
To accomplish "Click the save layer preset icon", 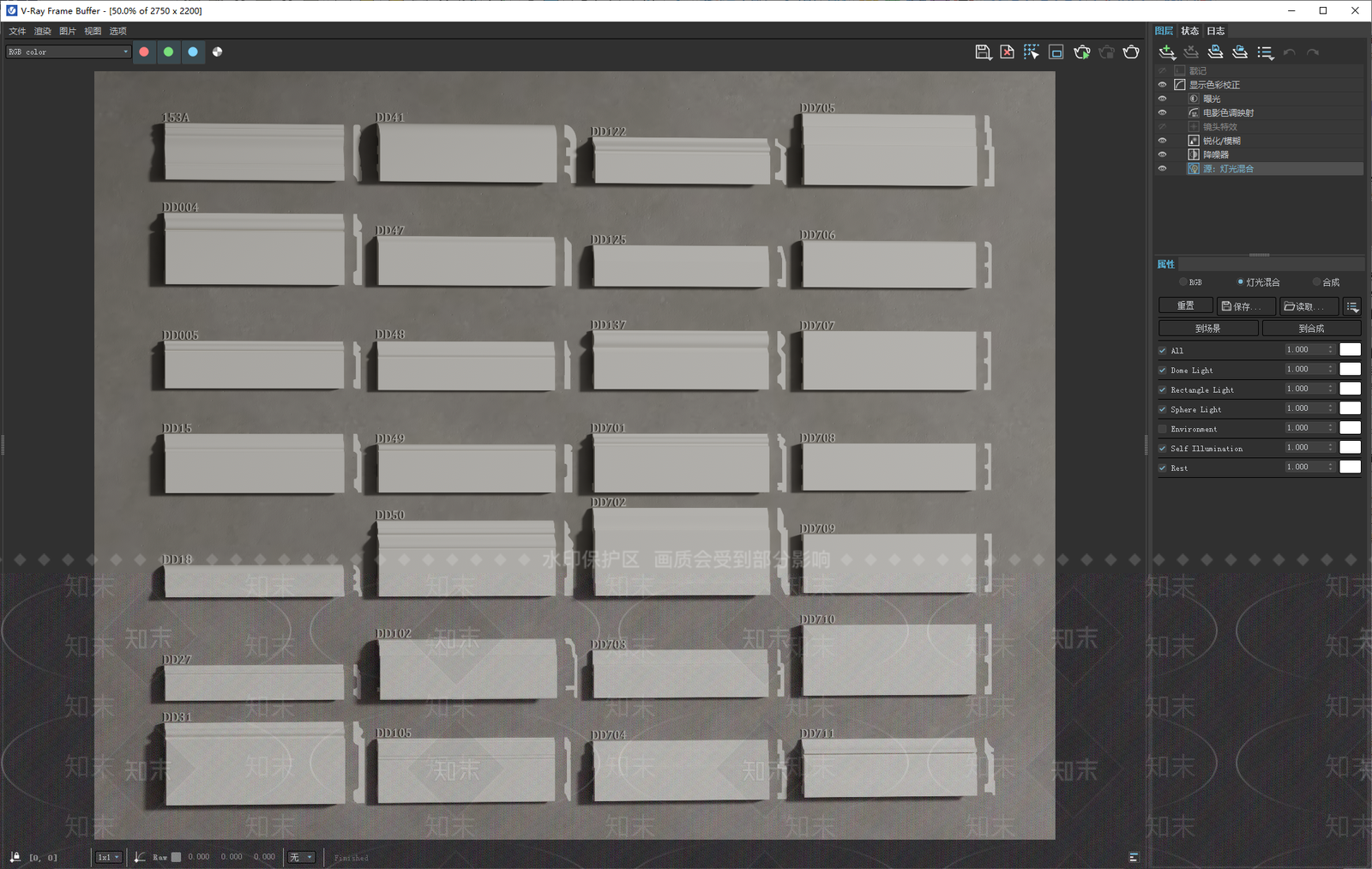I will click(1215, 53).
